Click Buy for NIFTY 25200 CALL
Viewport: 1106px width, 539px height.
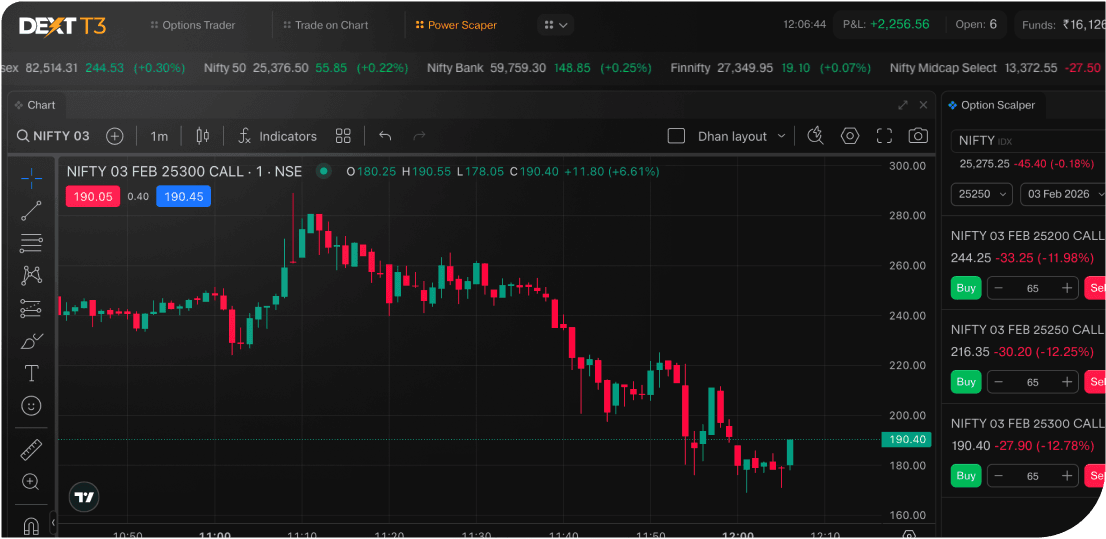pyautogui.click(x=965, y=288)
